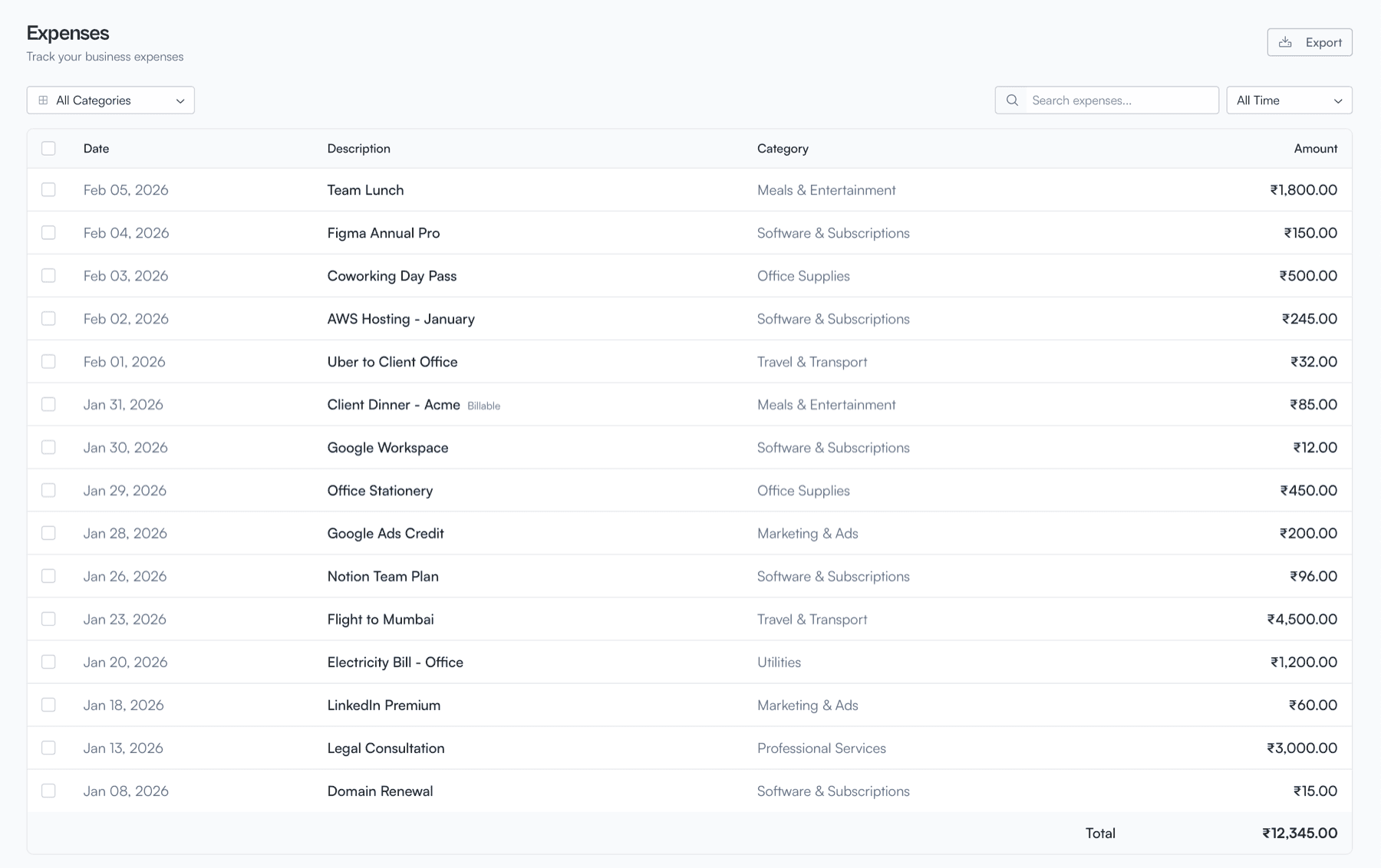Click the Export button
1381x868 pixels.
tap(1310, 42)
